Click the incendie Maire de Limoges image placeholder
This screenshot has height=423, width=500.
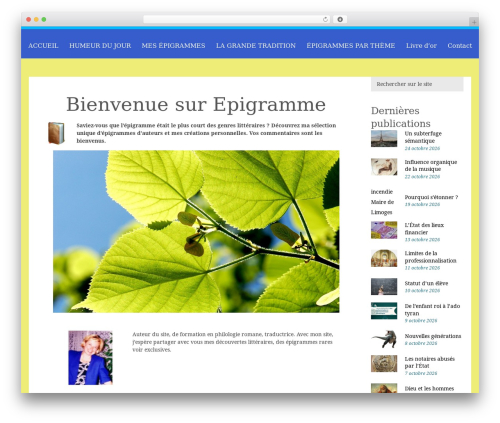tap(382, 202)
